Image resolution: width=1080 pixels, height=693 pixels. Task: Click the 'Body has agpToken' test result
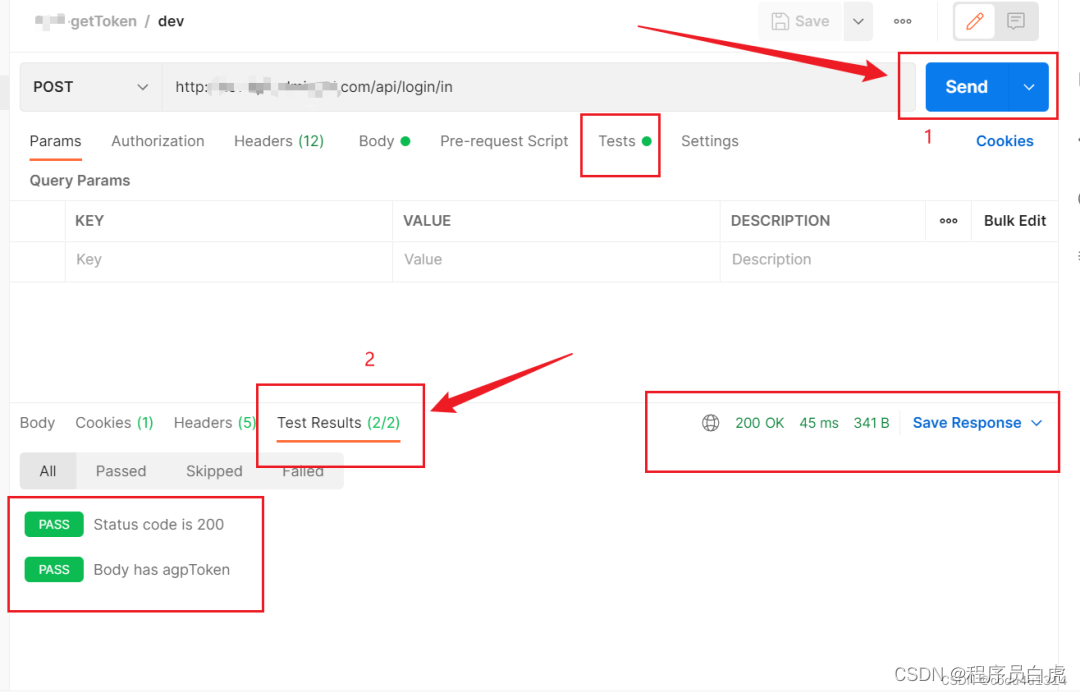pos(162,570)
